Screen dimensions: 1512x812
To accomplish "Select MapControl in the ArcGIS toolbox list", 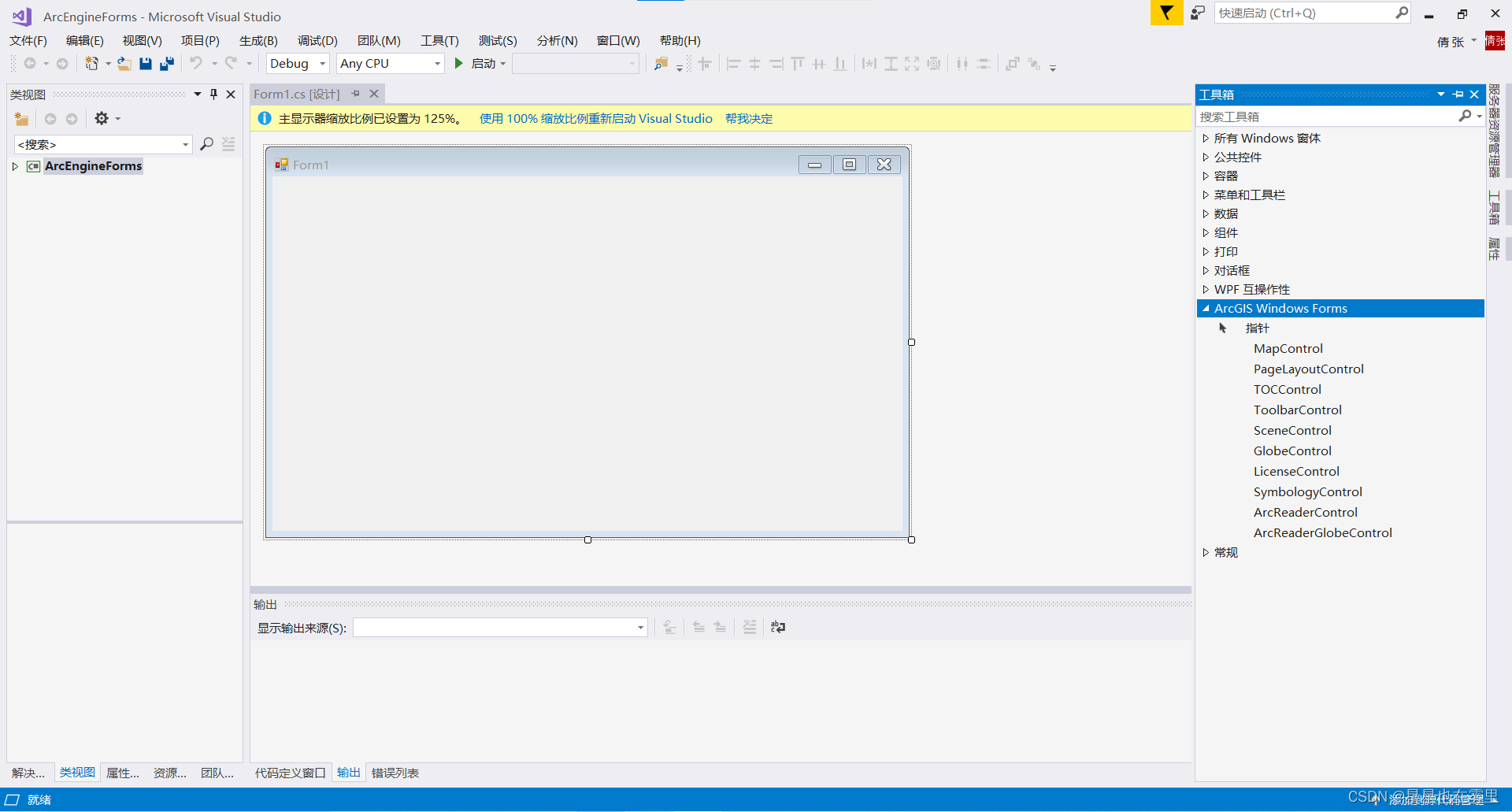I will [x=1288, y=348].
